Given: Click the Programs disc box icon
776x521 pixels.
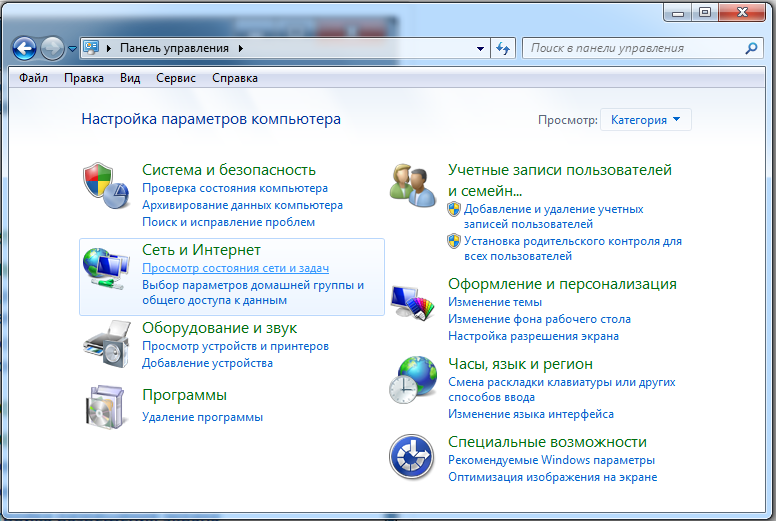Looking at the screenshot, I should click(105, 407).
